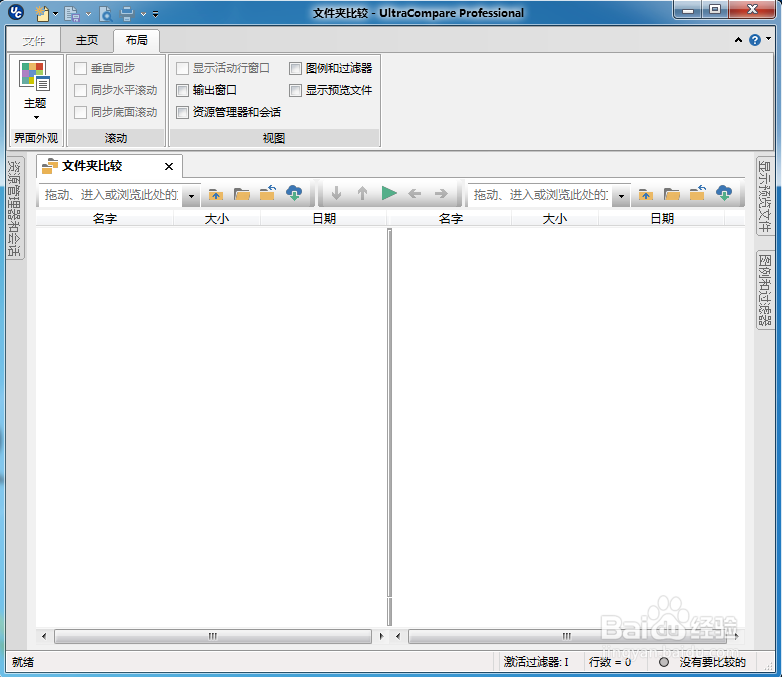Click left pane scroll-right arrow
This screenshot has height=677, width=782.
click(382, 636)
